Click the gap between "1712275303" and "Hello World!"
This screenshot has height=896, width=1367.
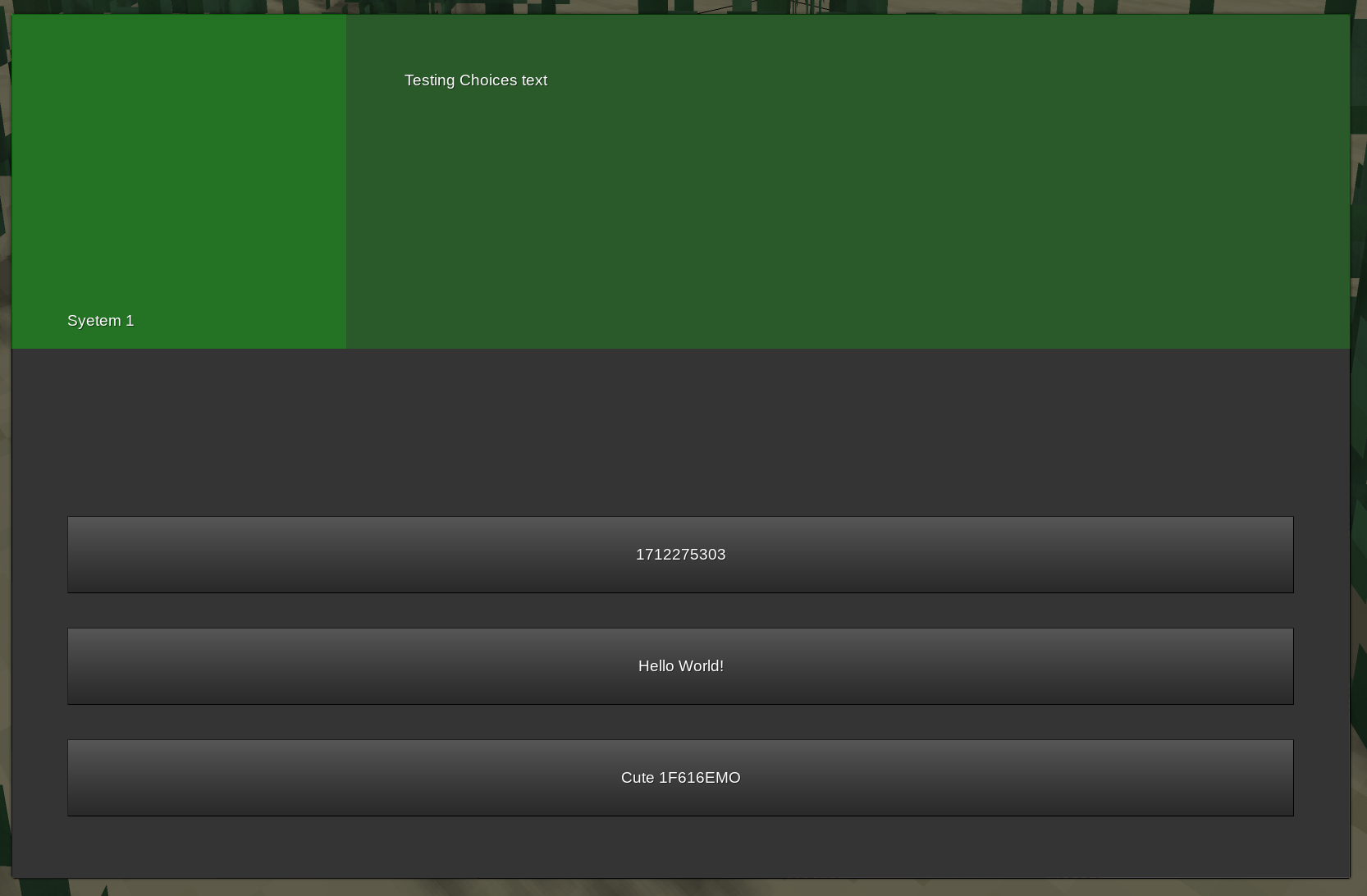click(x=680, y=610)
